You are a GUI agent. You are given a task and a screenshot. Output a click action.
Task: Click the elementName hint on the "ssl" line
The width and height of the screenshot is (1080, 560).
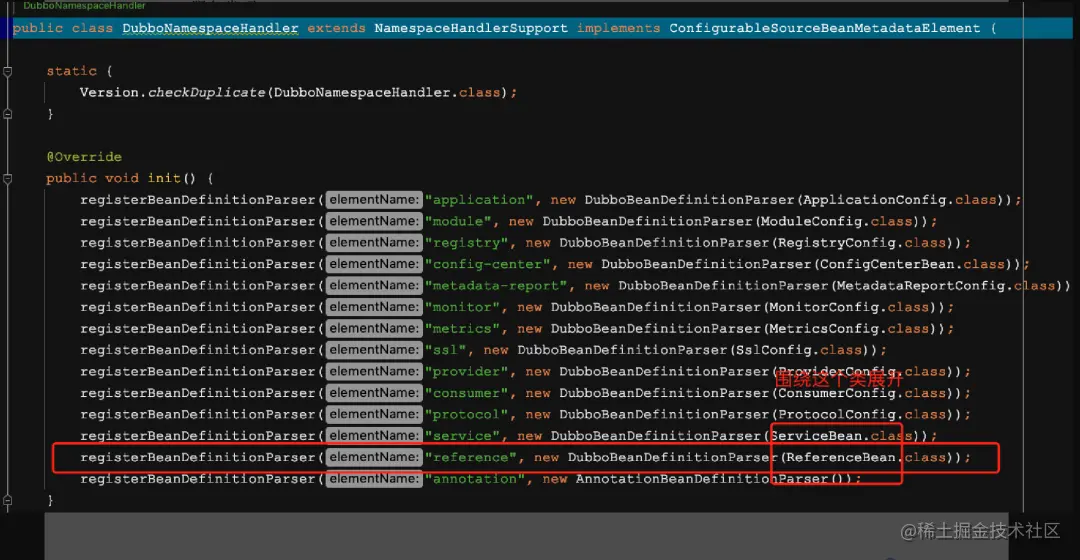coord(373,350)
